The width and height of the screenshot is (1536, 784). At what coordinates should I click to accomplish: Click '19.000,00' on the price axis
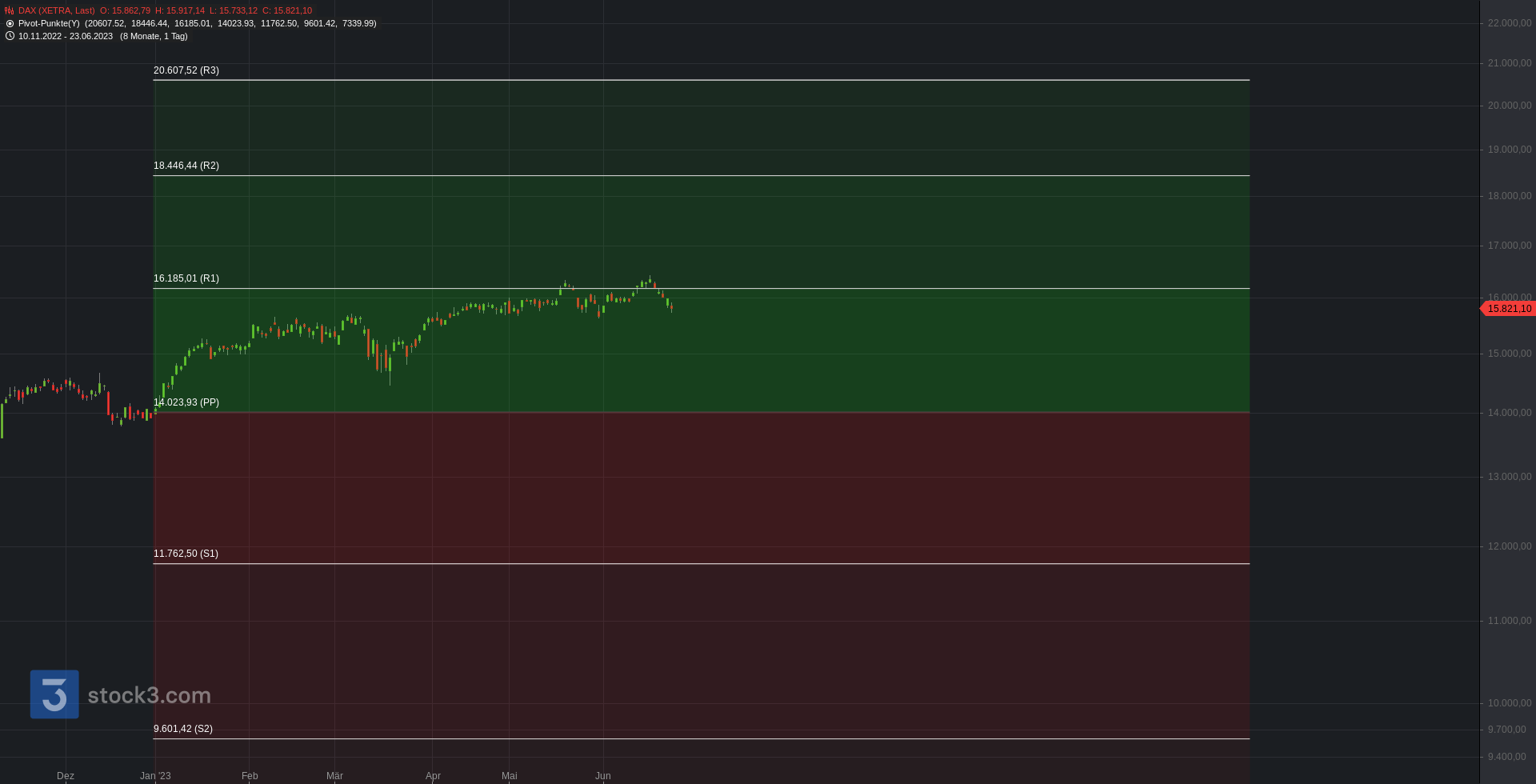coord(1510,150)
